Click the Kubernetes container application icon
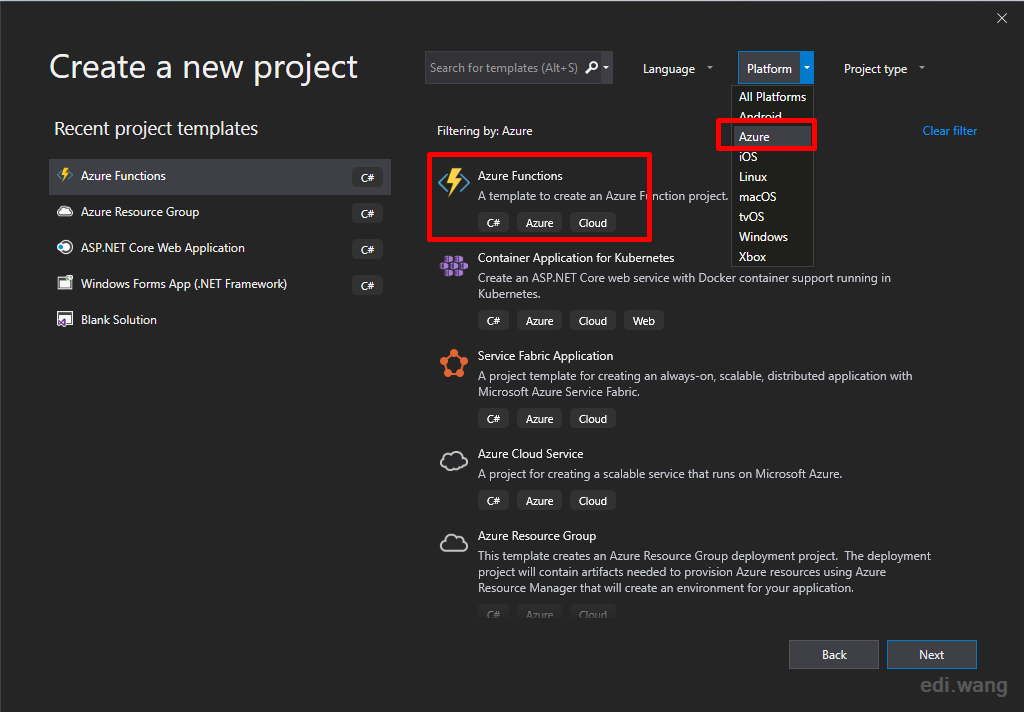Viewport: 1024px width, 712px height. pos(454,265)
